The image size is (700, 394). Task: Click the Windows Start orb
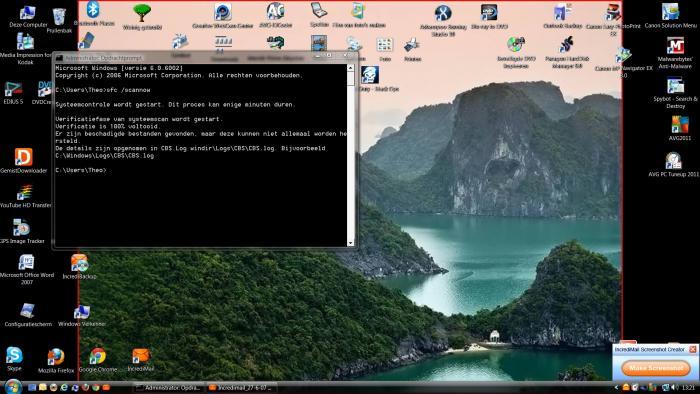pyautogui.click(x=13, y=386)
